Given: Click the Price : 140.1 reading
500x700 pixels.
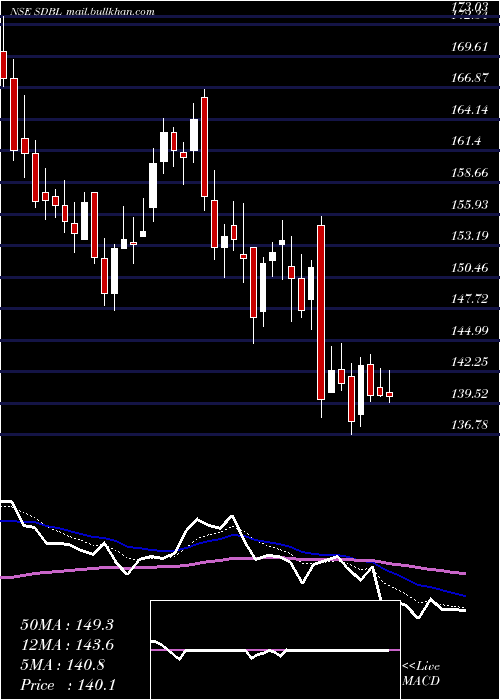Looking at the screenshot, I should tap(68, 685).
